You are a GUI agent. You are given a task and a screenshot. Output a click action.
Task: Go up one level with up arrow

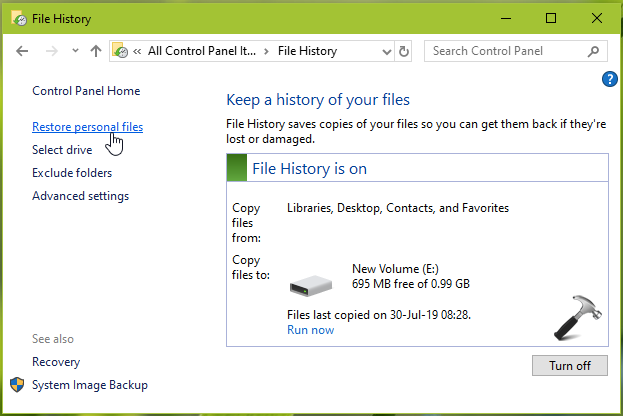pyautogui.click(x=96, y=51)
